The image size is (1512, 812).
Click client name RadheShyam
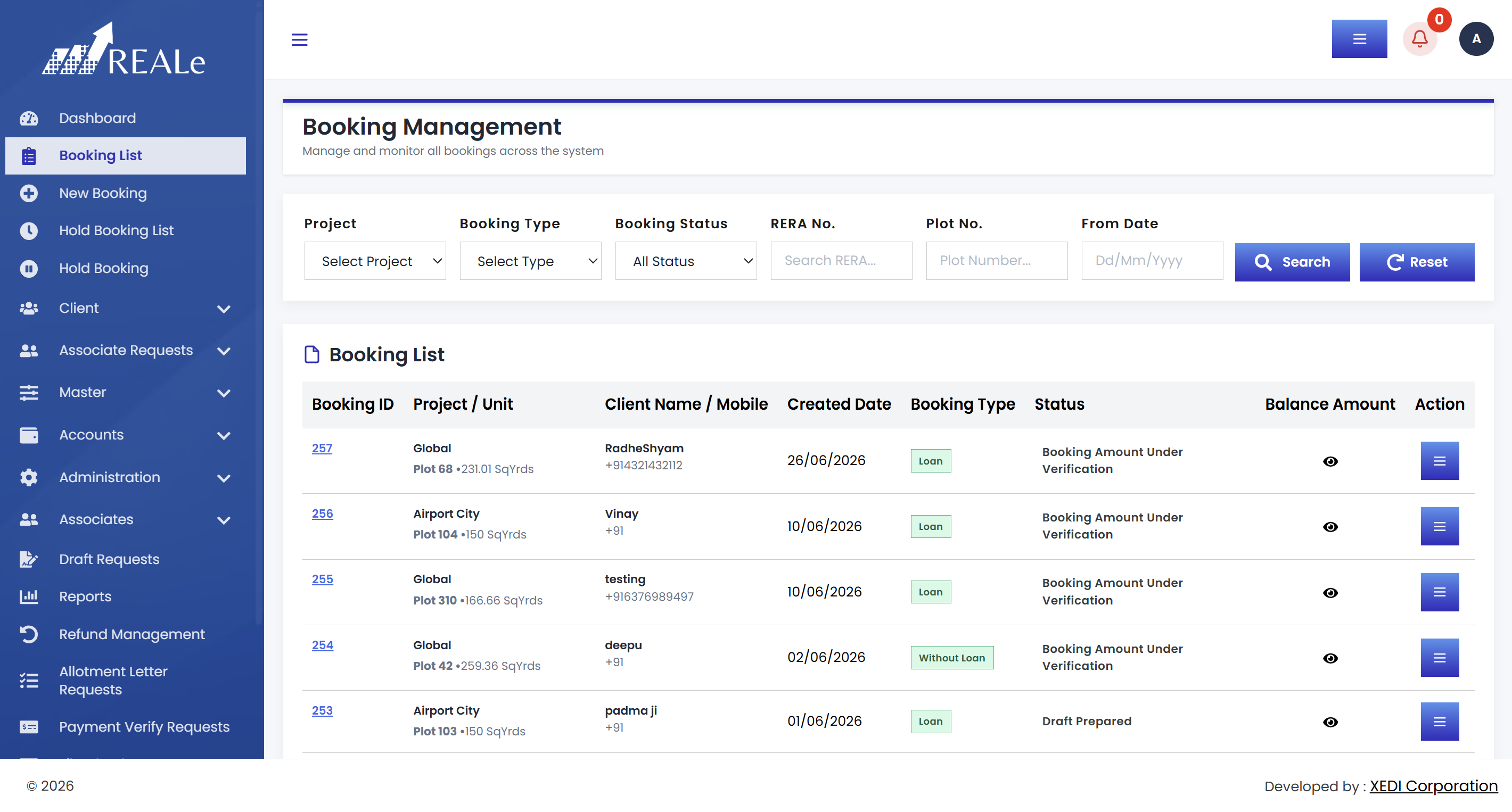[x=644, y=448]
